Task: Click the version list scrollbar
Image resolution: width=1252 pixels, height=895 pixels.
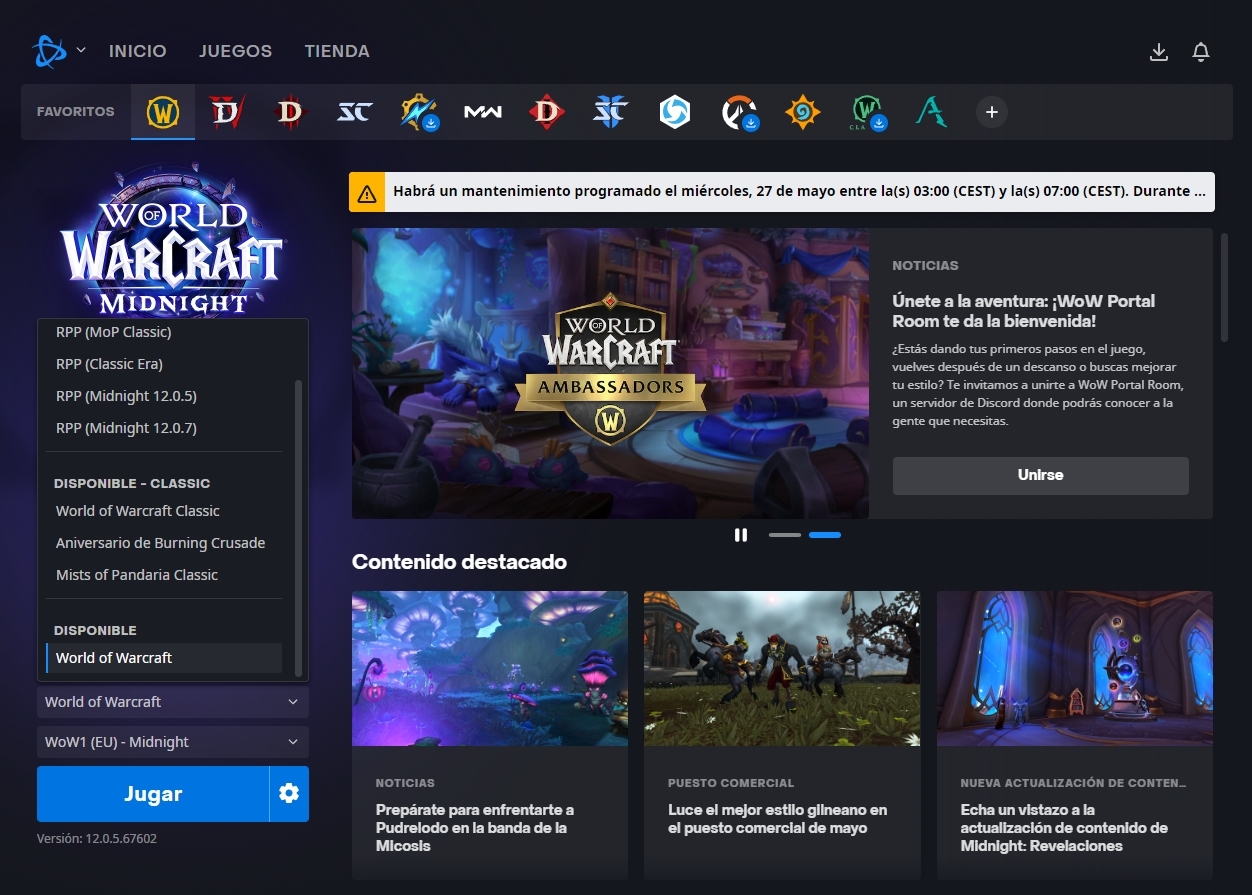Action: click(x=298, y=527)
